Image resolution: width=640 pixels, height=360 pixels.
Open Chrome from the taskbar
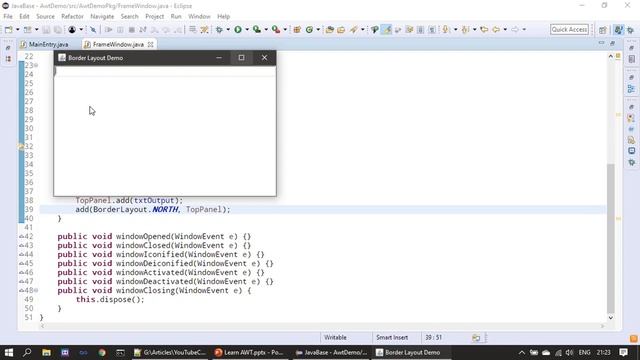click(x=102, y=352)
